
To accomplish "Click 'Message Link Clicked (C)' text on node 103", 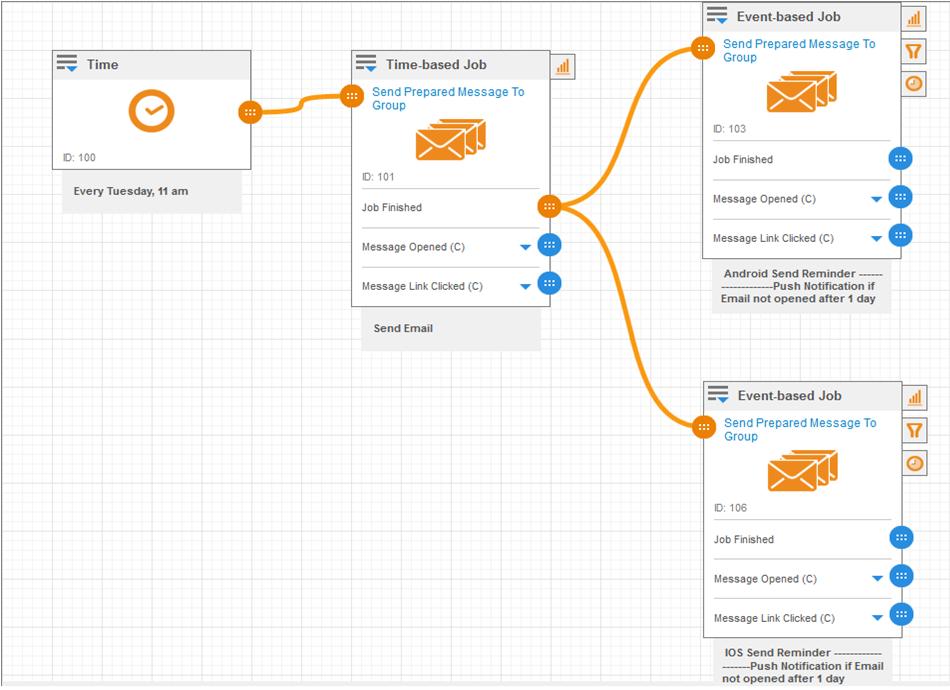I will pyautogui.click(x=773, y=239).
